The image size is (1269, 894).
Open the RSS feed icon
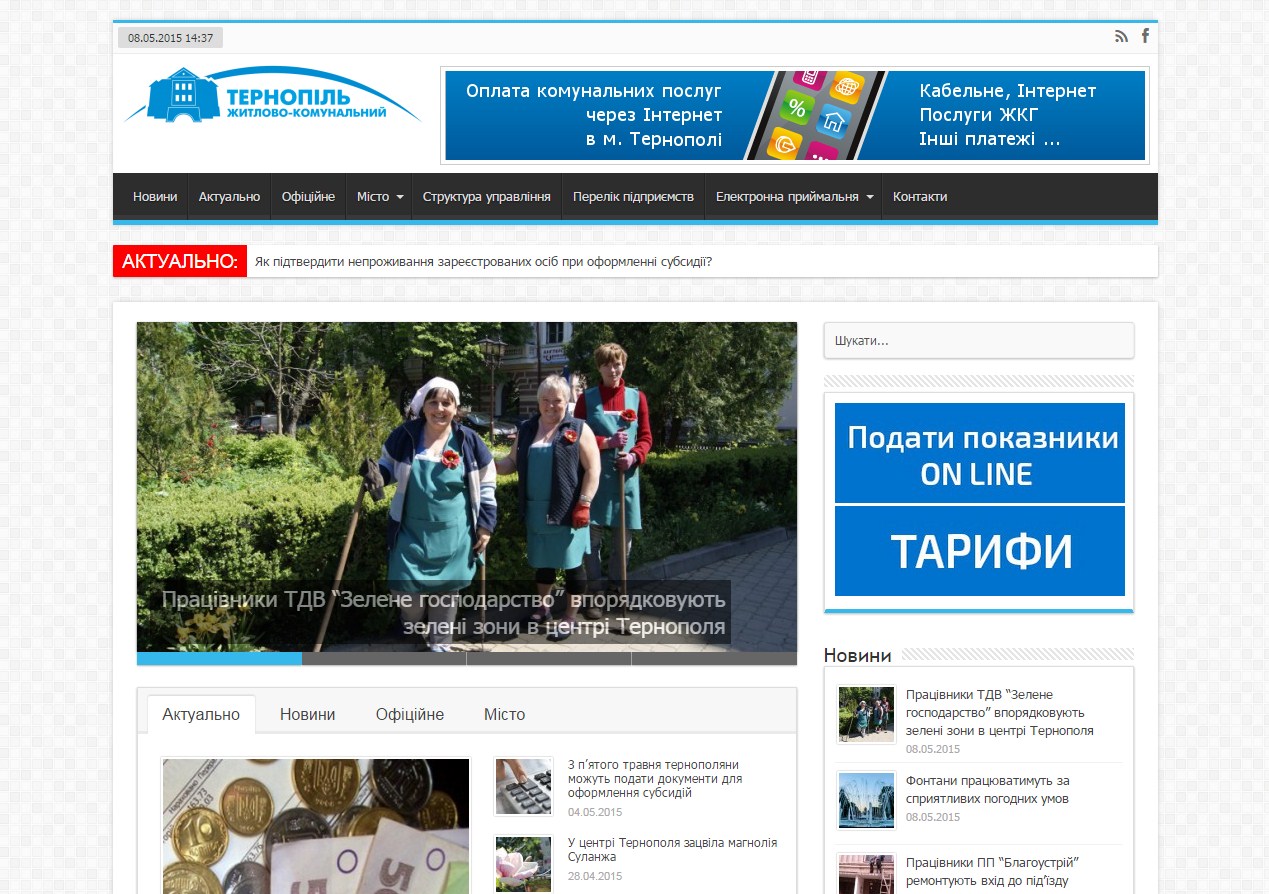1121,36
